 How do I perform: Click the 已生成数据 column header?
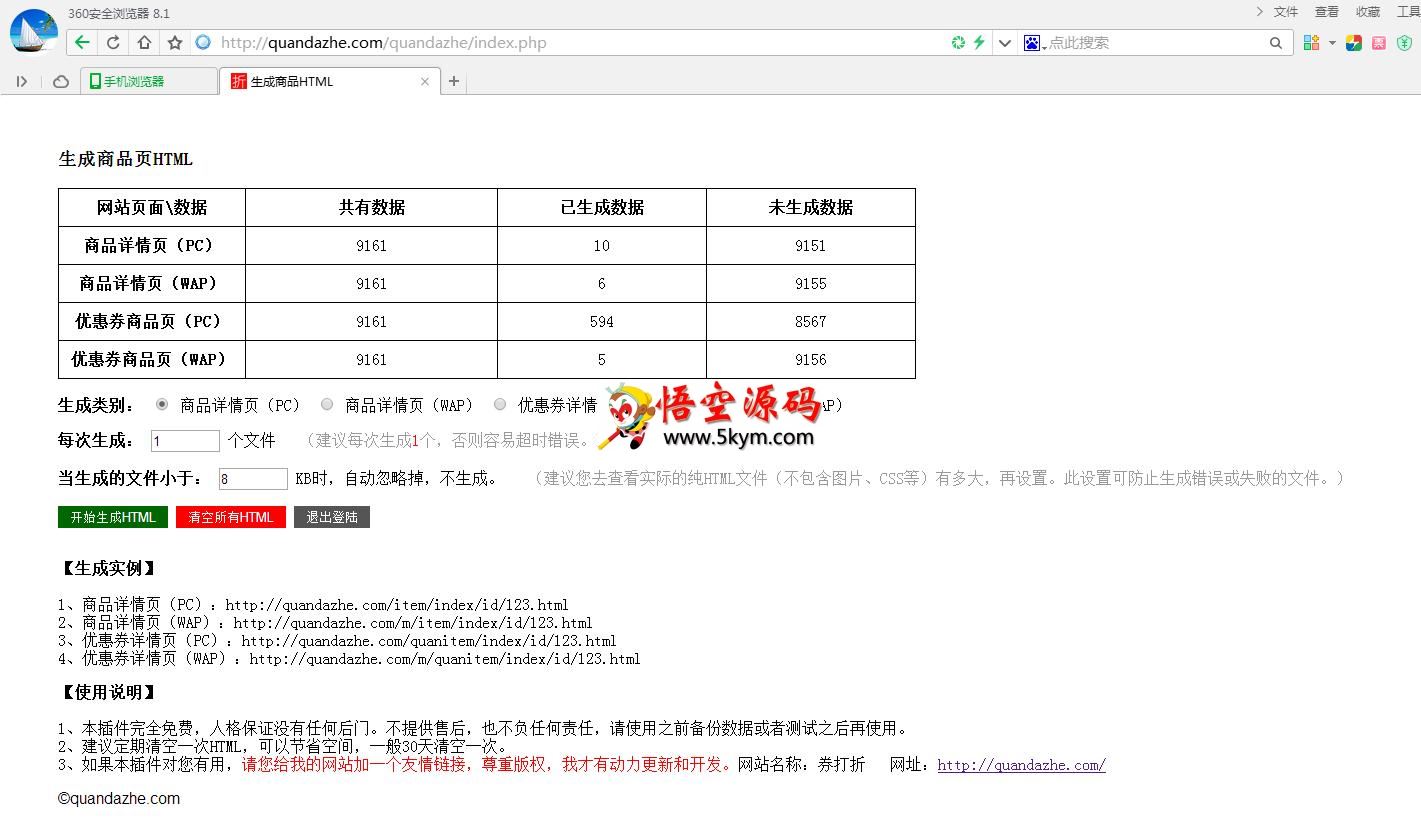pyautogui.click(x=602, y=207)
